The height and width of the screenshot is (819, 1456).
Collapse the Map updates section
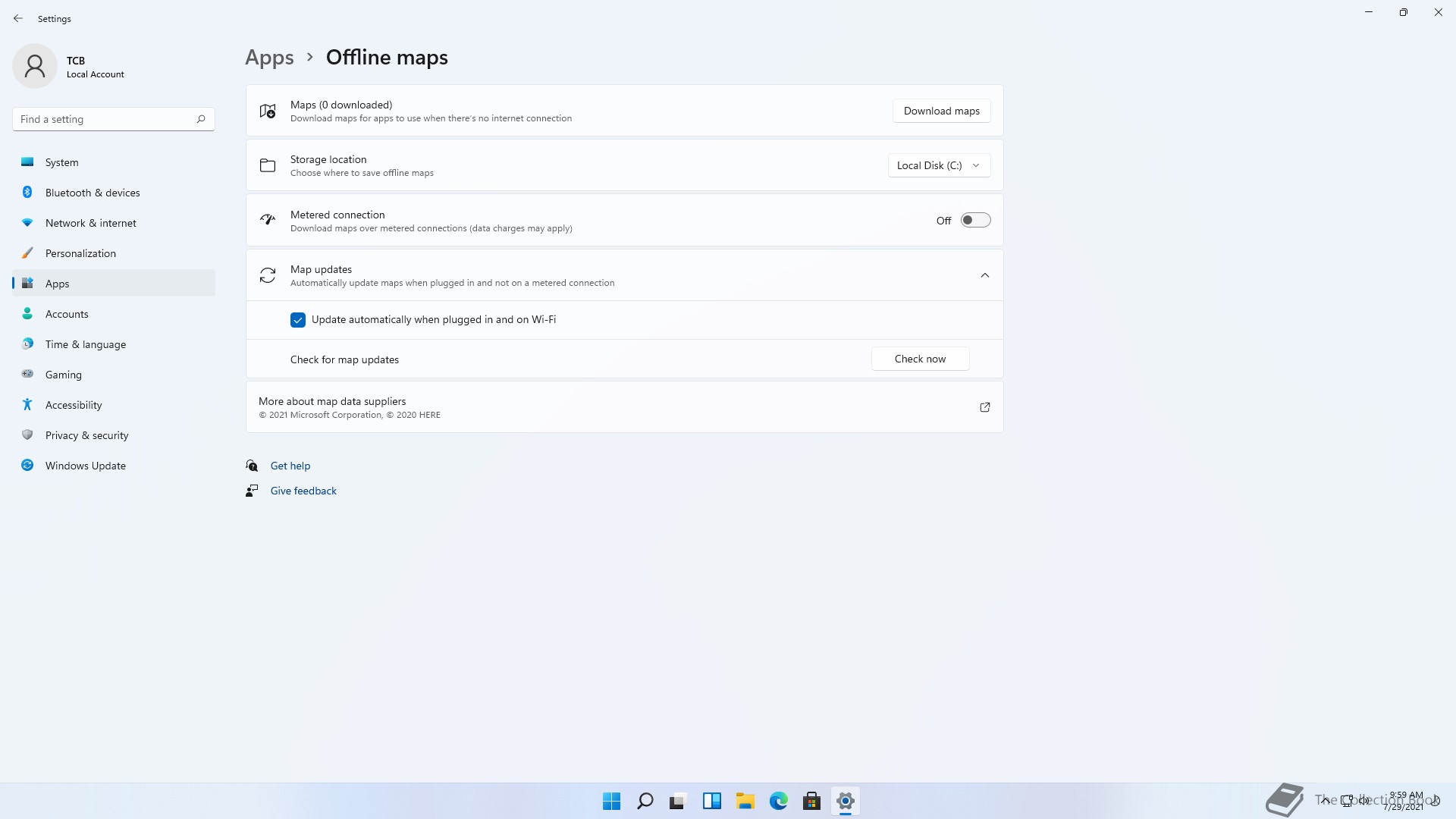tap(984, 275)
